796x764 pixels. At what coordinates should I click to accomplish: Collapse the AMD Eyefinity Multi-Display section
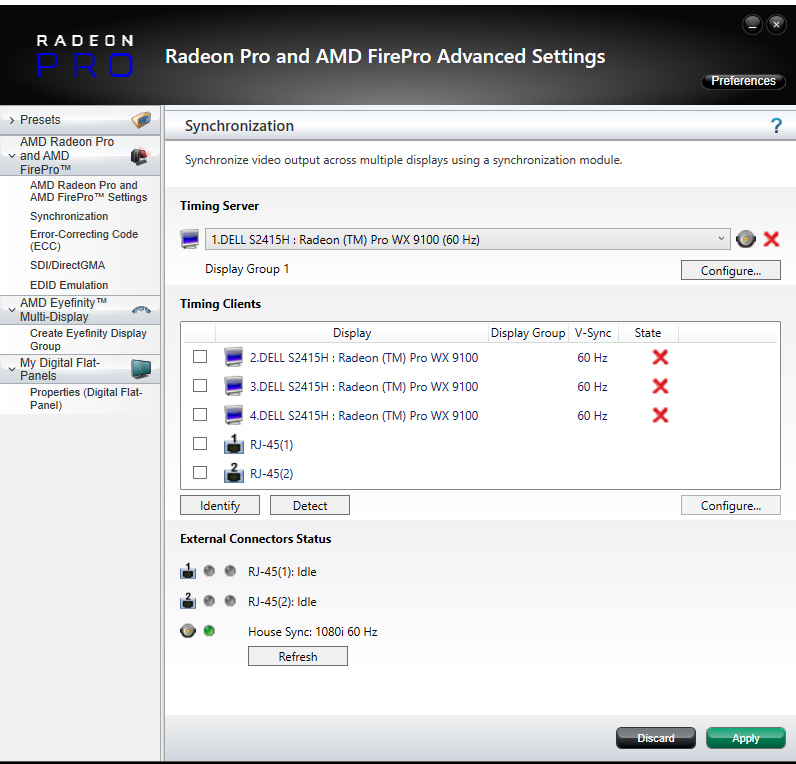(12, 310)
